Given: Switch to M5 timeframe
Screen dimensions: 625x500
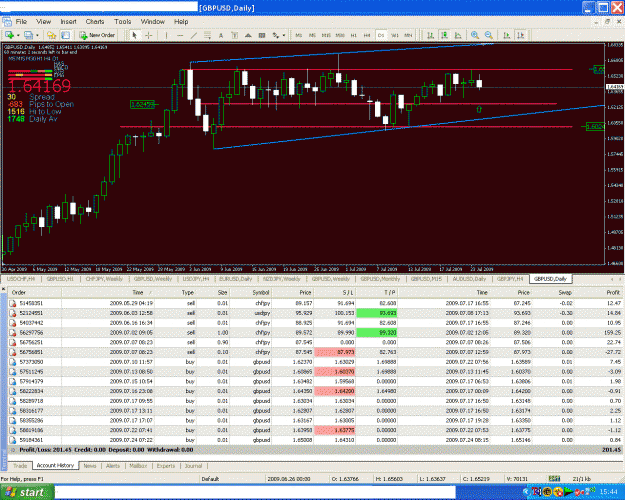Looking at the screenshot, I should tap(312, 35).
